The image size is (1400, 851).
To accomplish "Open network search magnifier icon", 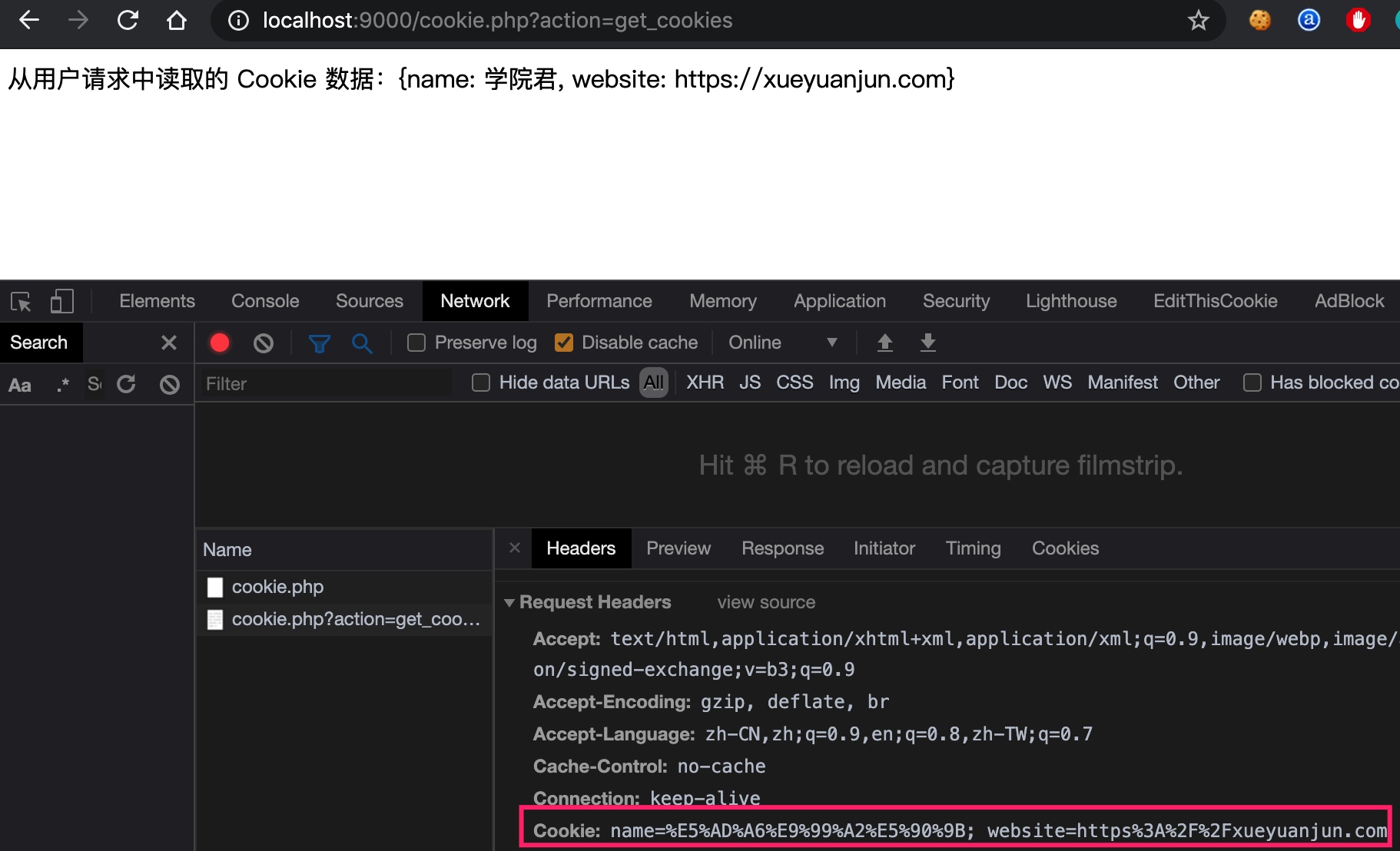I will click(x=362, y=343).
